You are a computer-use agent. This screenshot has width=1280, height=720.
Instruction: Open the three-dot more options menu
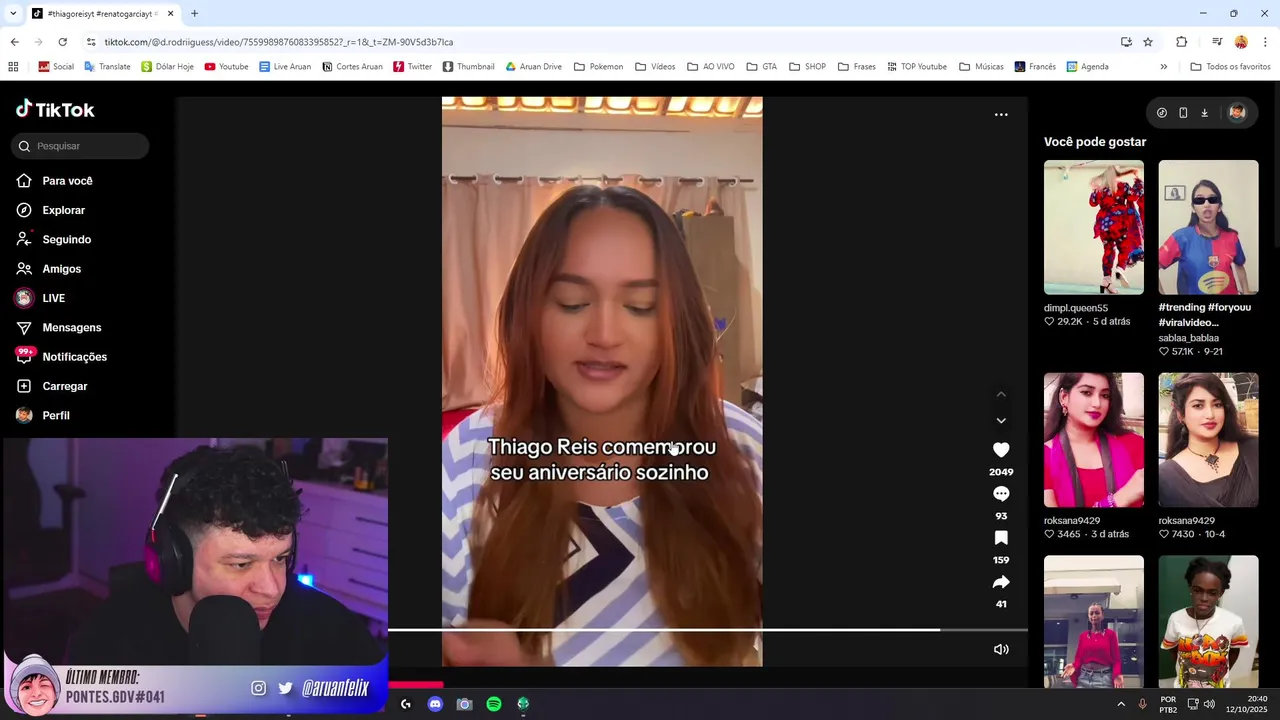[x=1001, y=115]
